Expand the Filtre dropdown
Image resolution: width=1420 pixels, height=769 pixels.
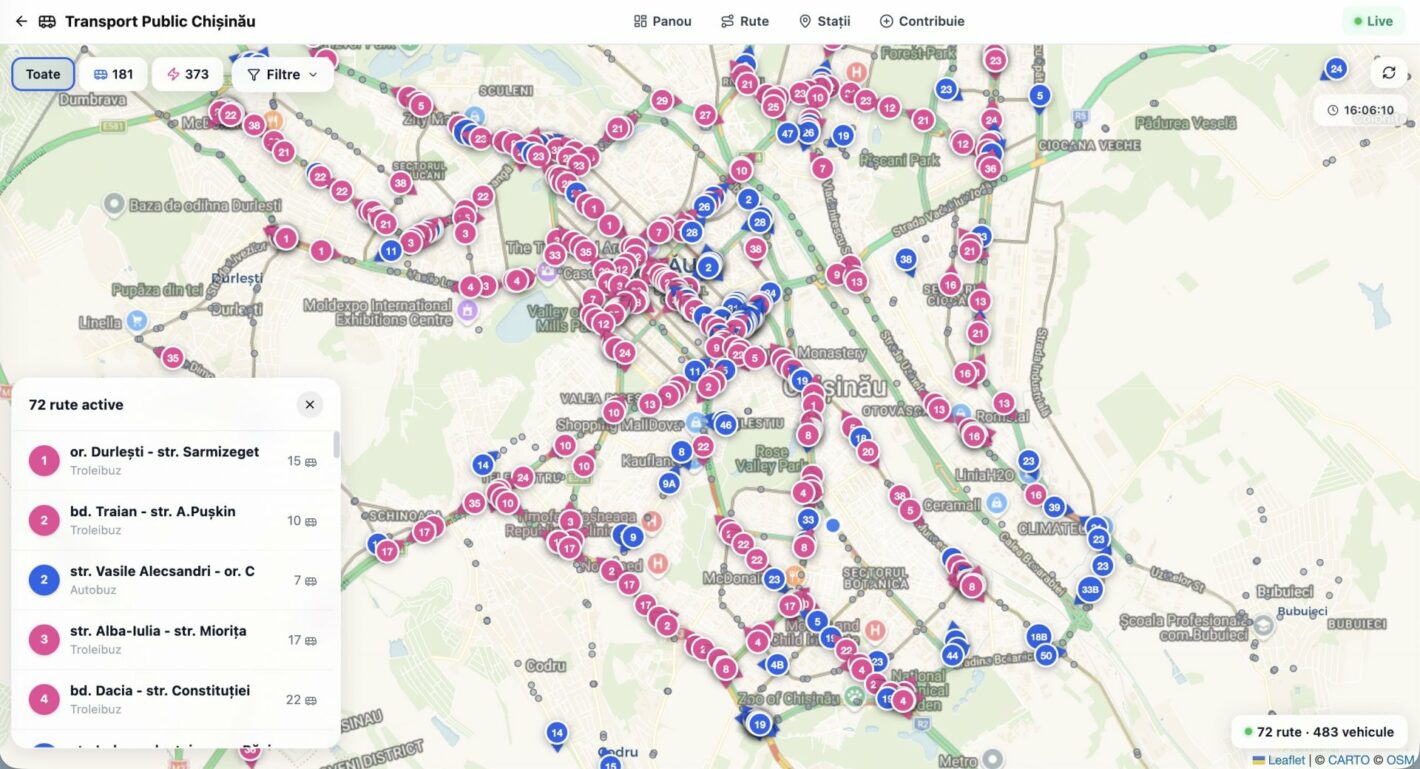282,74
